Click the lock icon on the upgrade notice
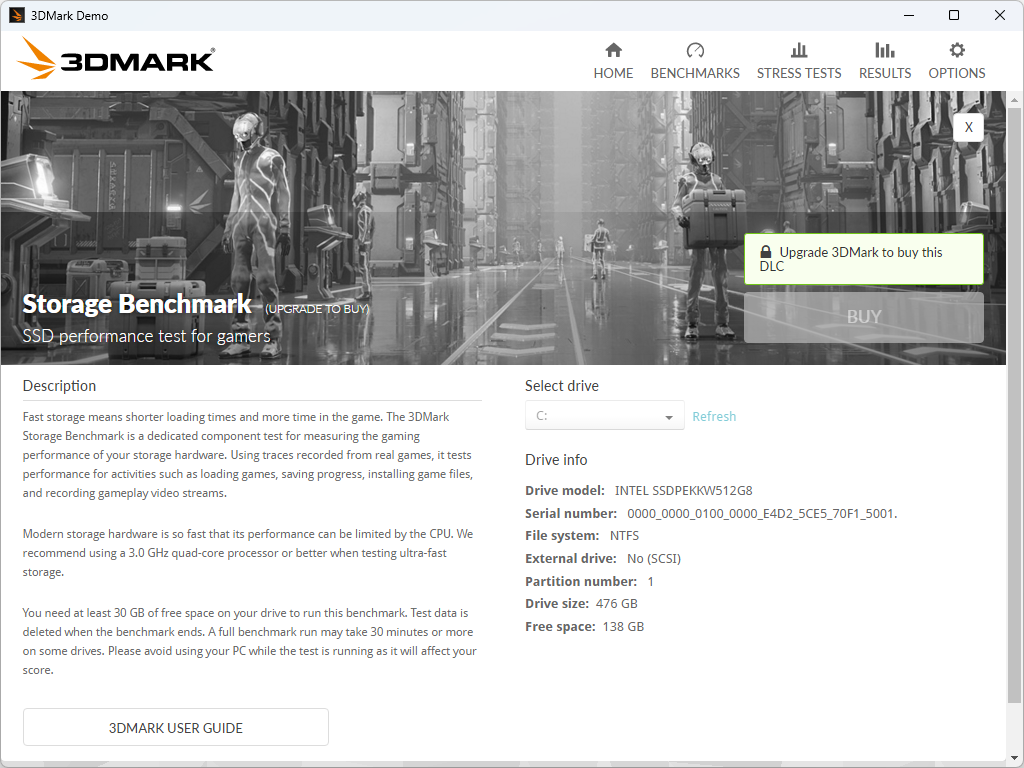 [766, 251]
